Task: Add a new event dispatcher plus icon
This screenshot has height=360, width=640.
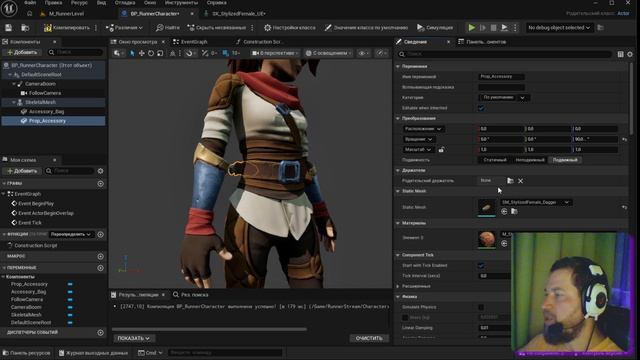Action: [x=100, y=333]
